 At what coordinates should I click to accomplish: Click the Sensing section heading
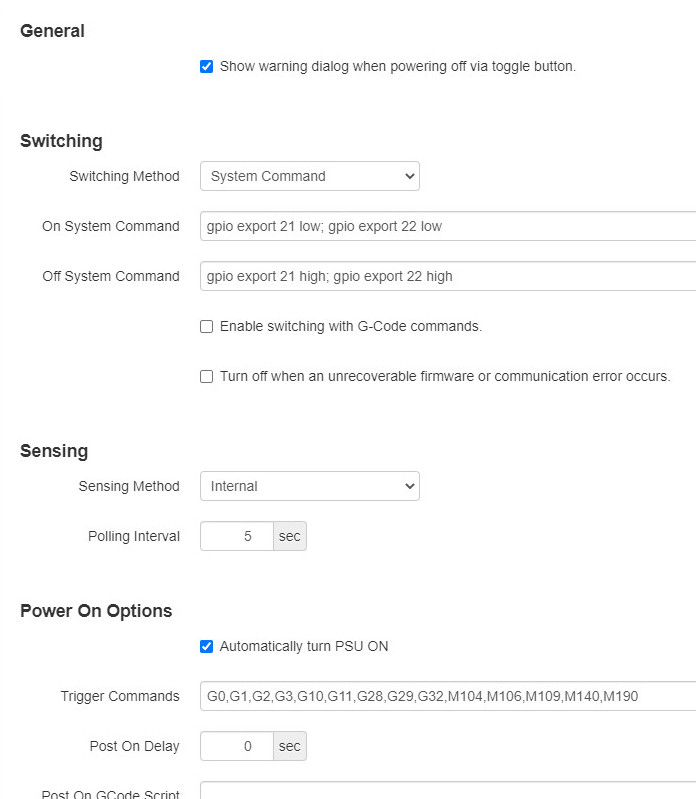coord(54,451)
